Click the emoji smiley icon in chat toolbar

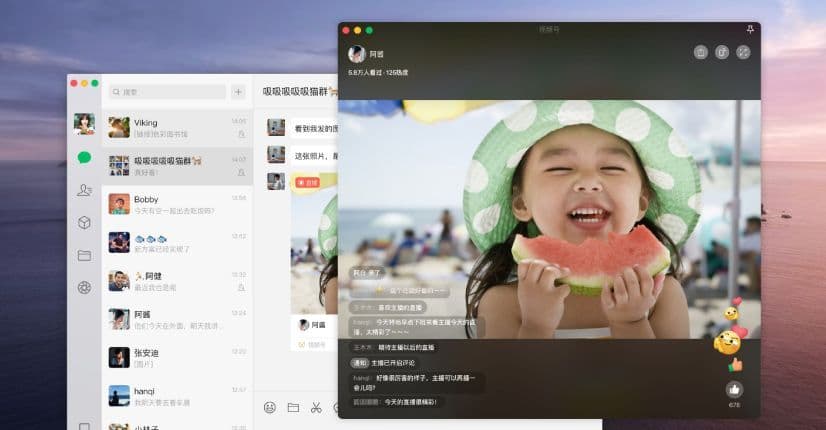click(x=270, y=407)
